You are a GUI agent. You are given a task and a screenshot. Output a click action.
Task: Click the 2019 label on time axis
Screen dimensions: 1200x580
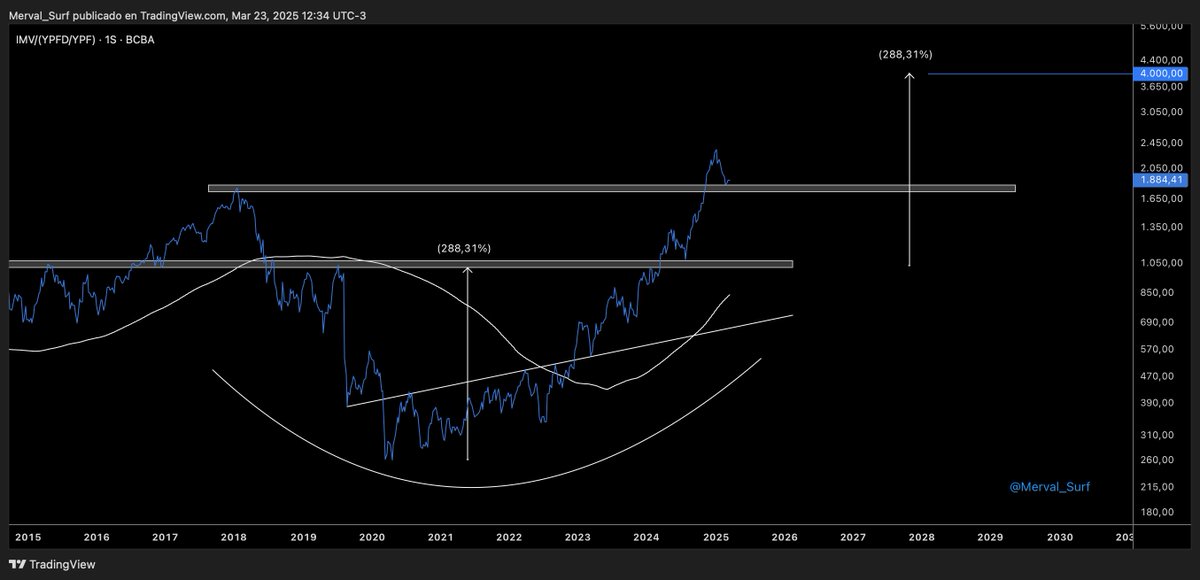tap(303, 537)
